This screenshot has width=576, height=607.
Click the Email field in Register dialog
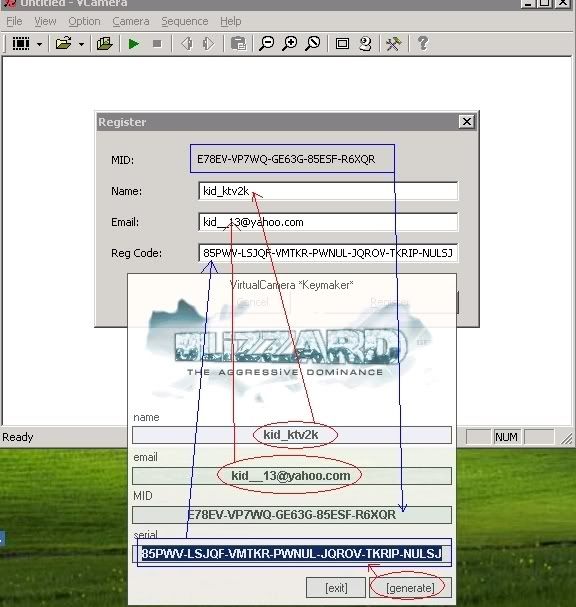pyautogui.click(x=328, y=222)
